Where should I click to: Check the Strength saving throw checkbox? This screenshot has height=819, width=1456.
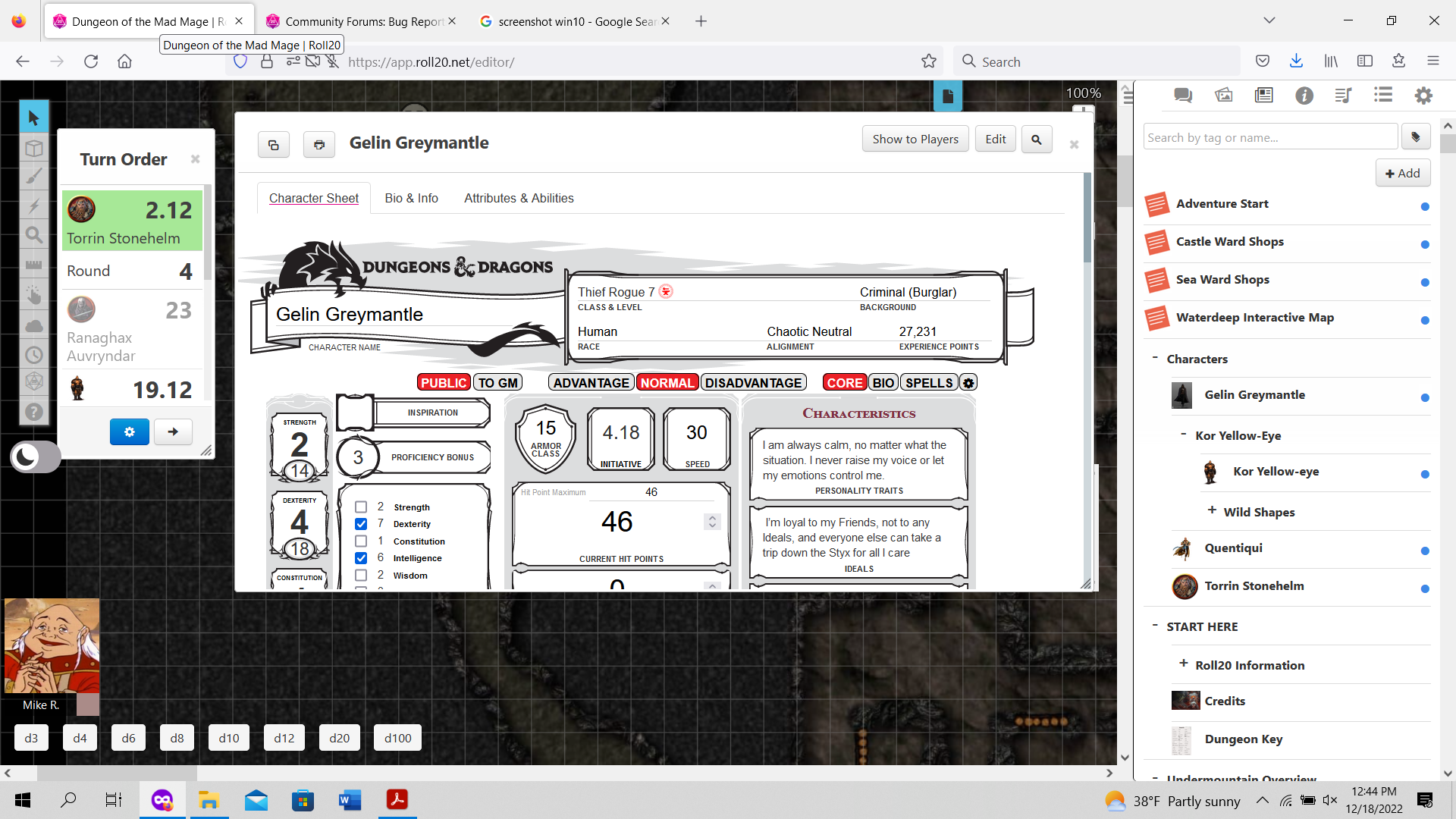pos(361,507)
